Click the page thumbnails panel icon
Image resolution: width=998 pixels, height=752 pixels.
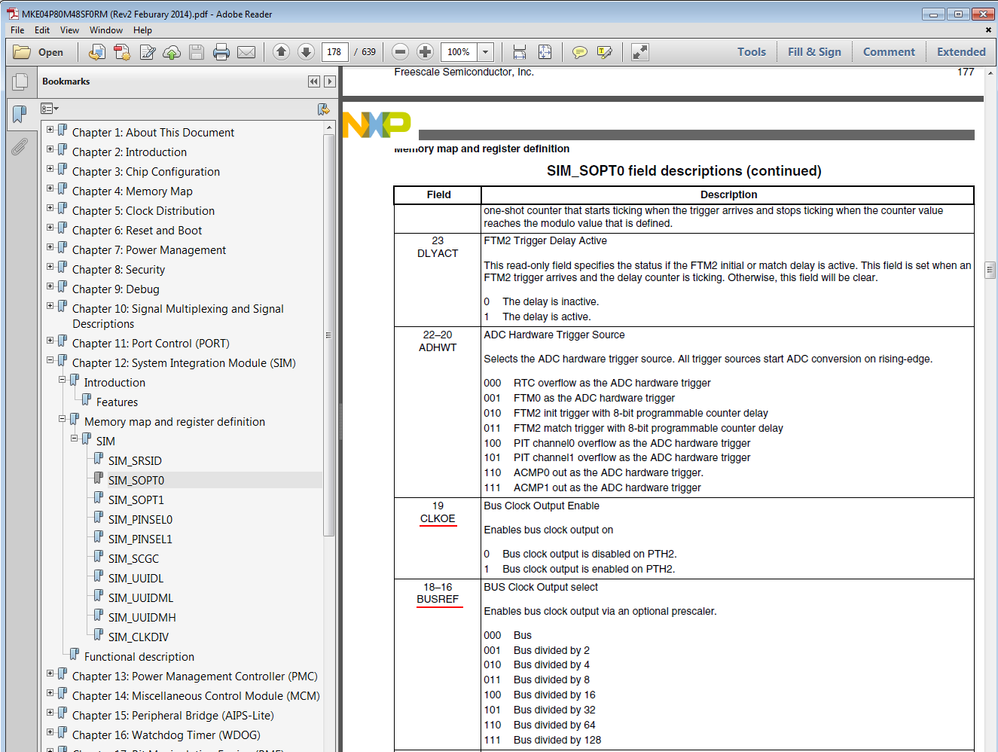pos(20,82)
